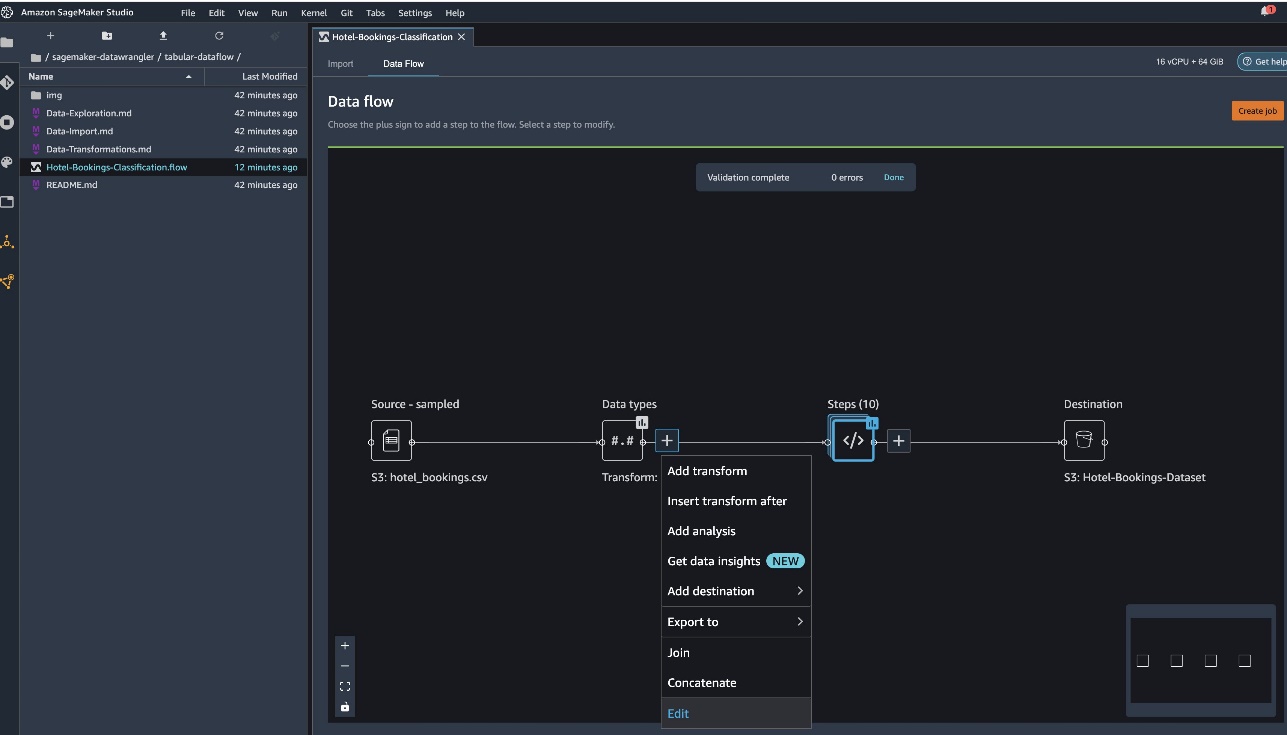This screenshot has width=1287, height=735.
Task: Click analysis badge on Data types node
Action: pos(642,423)
